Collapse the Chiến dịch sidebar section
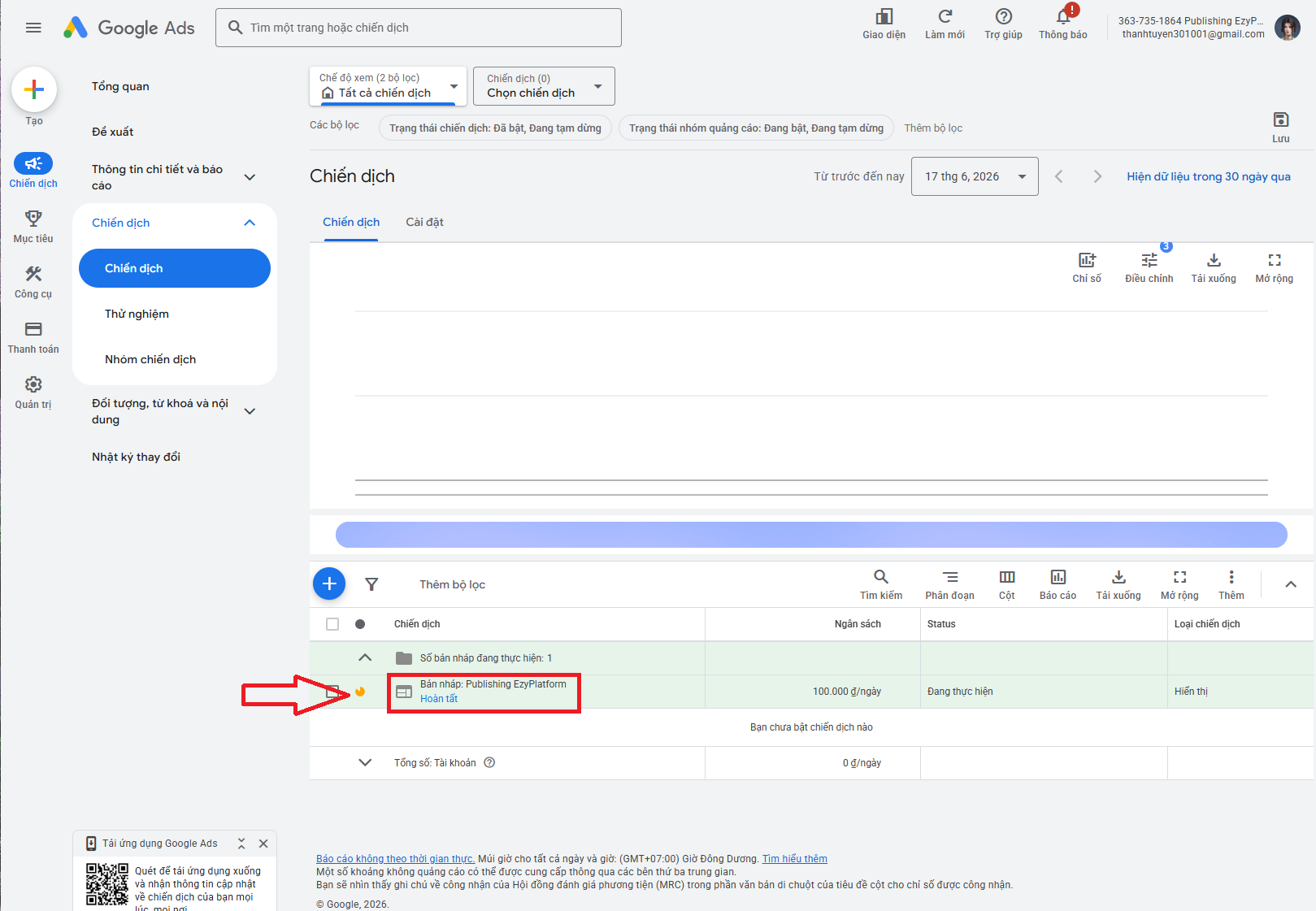Screen dimensions: 1316x911 pos(250,223)
